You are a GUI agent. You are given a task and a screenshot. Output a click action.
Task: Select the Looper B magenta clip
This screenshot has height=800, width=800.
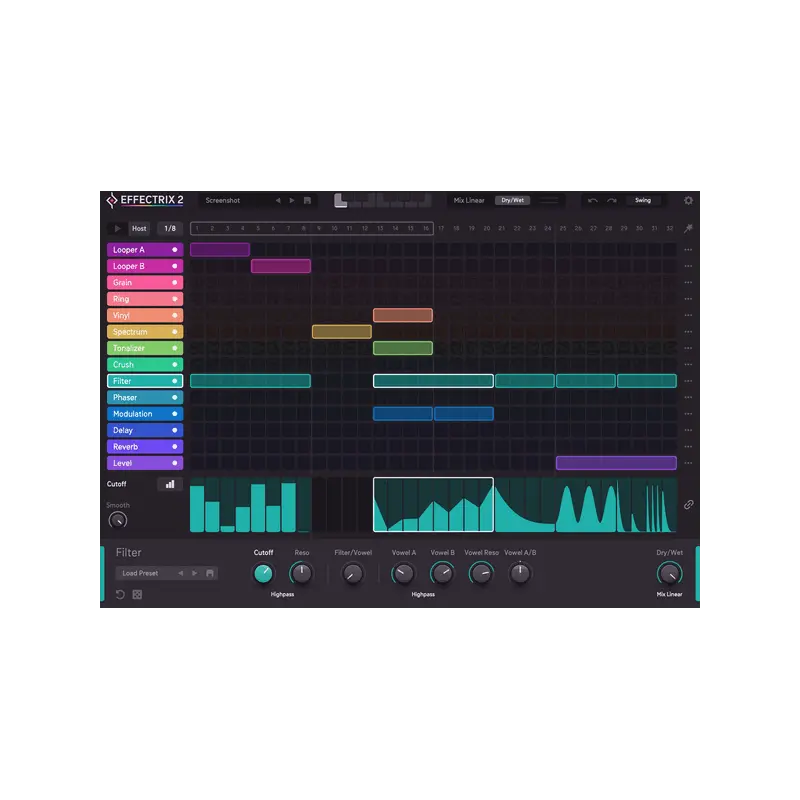pyautogui.click(x=281, y=266)
